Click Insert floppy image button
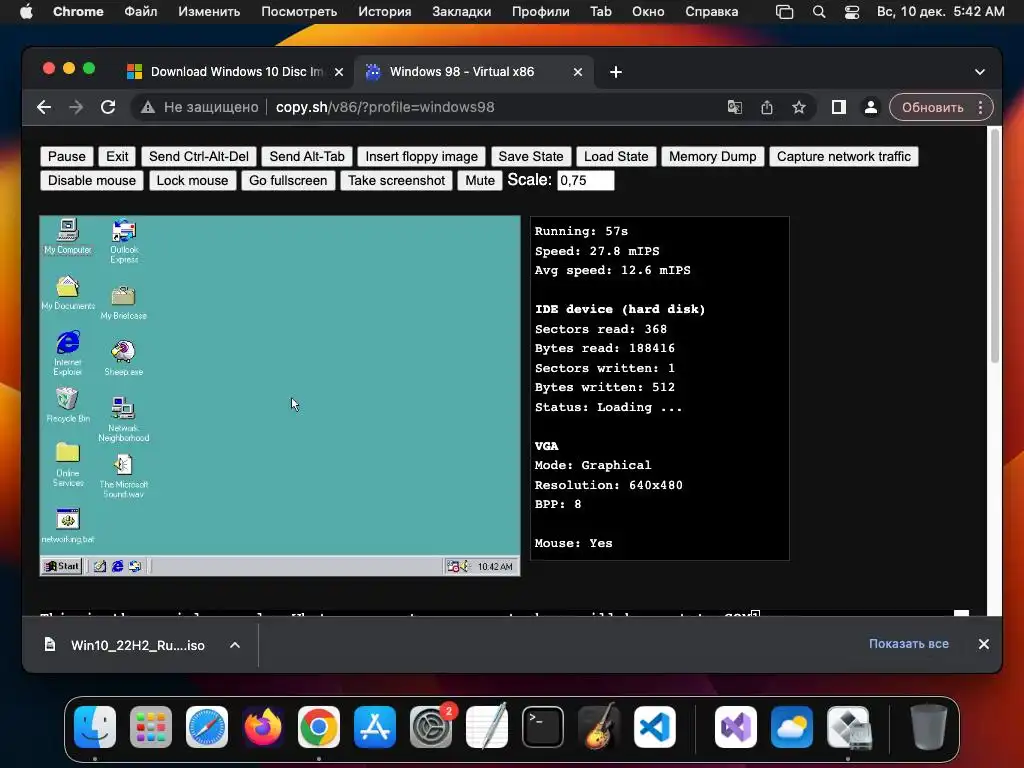This screenshot has width=1024, height=768. [421, 156]
